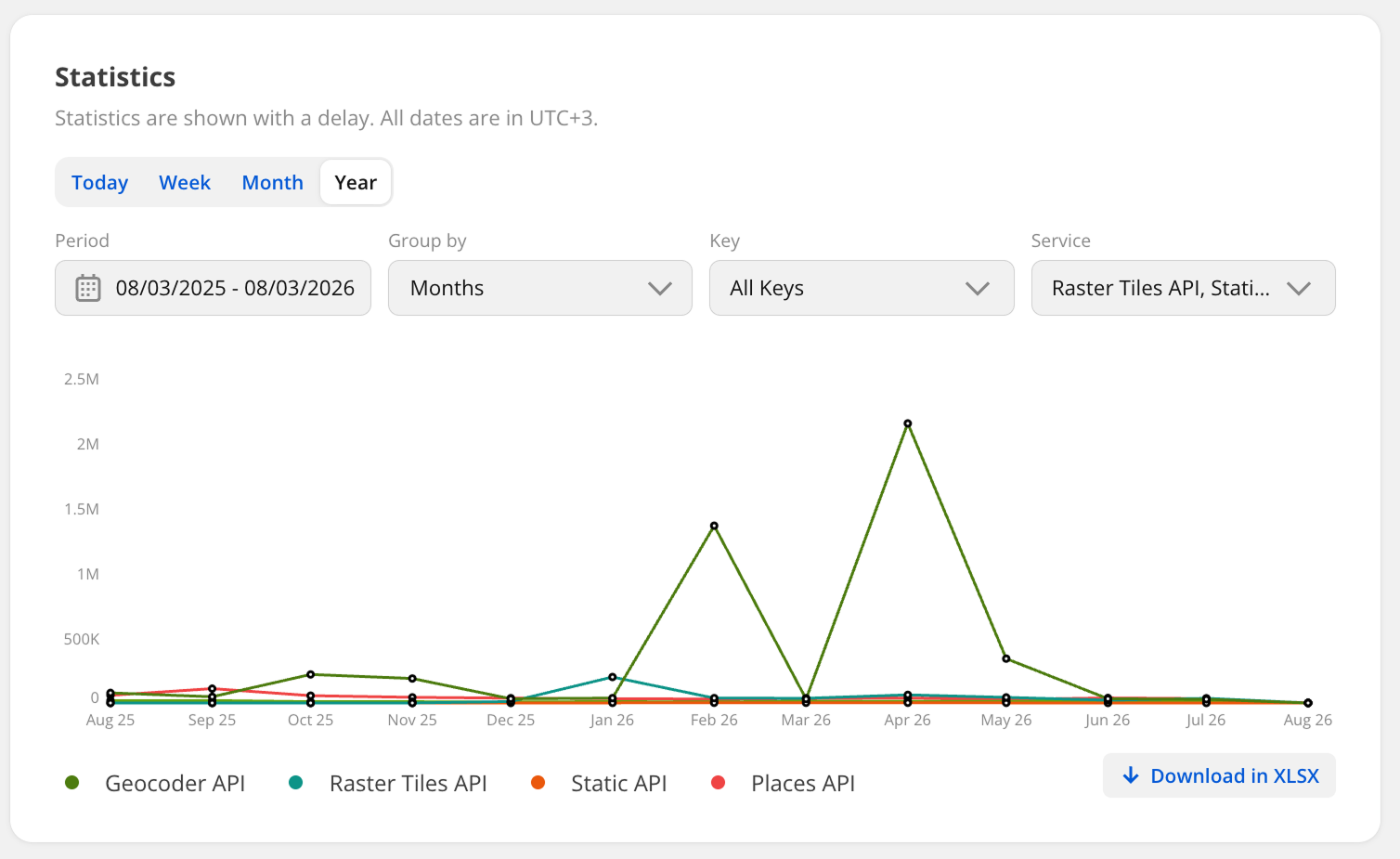Screen dimensions: 1400x859
Task: Click the Raster Tiles API teal legend dot
Action: pos(295,783)
